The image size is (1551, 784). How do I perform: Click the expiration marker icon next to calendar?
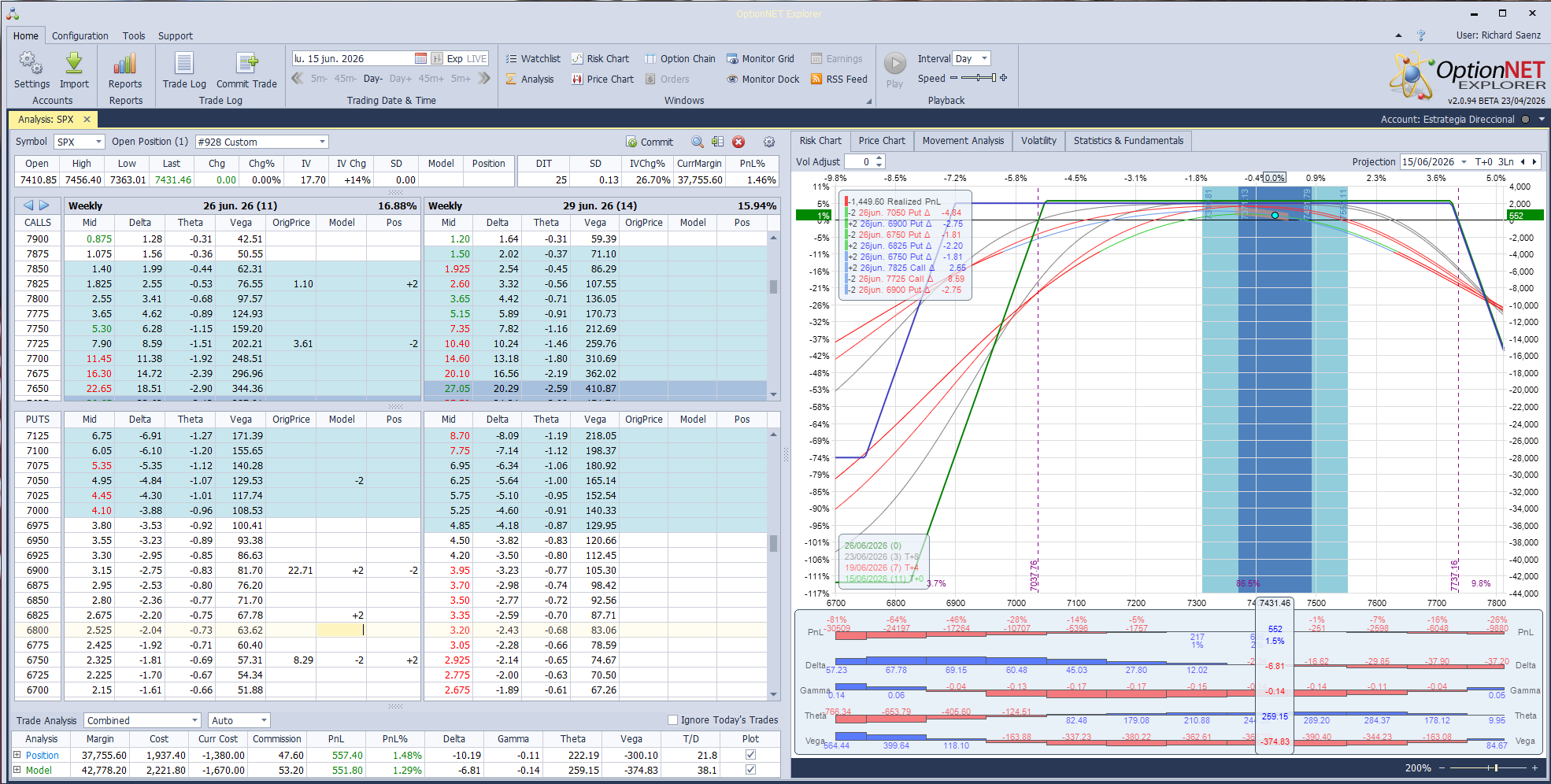[437, 58]
